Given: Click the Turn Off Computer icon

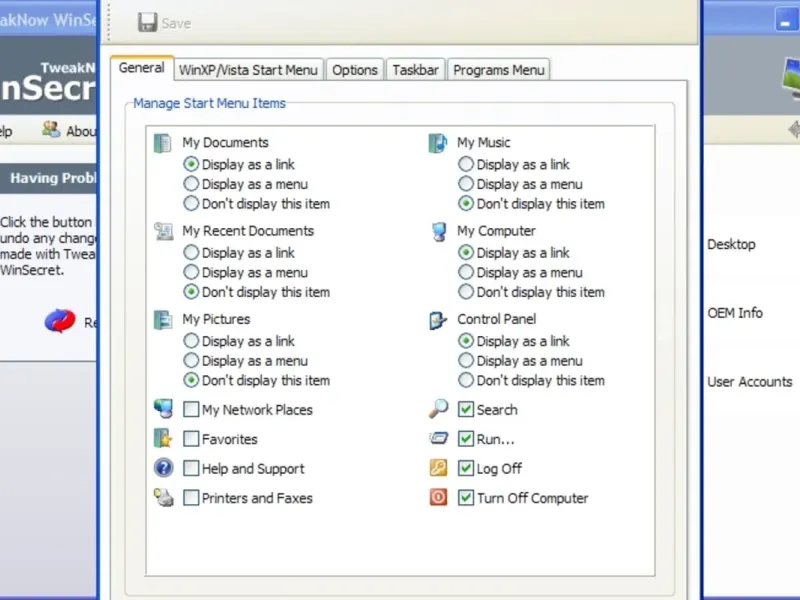Looking at the screenshot, I should click(x=438, y=497).
